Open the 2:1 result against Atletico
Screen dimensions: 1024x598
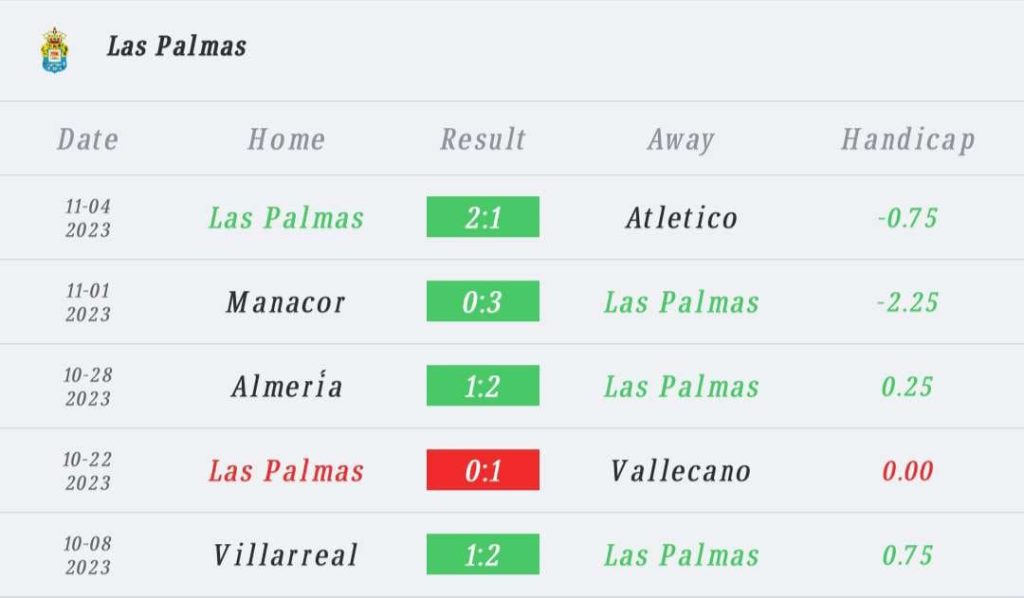click(x=483, y=217)
